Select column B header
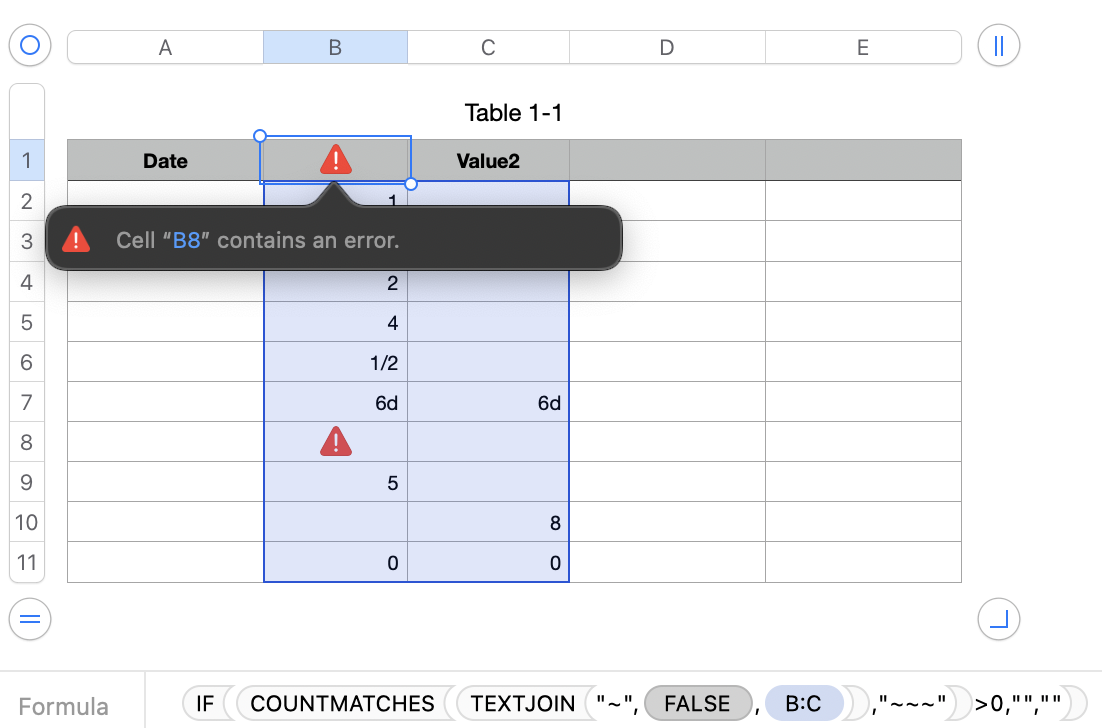1102x728 pixels. coord(335,47)
